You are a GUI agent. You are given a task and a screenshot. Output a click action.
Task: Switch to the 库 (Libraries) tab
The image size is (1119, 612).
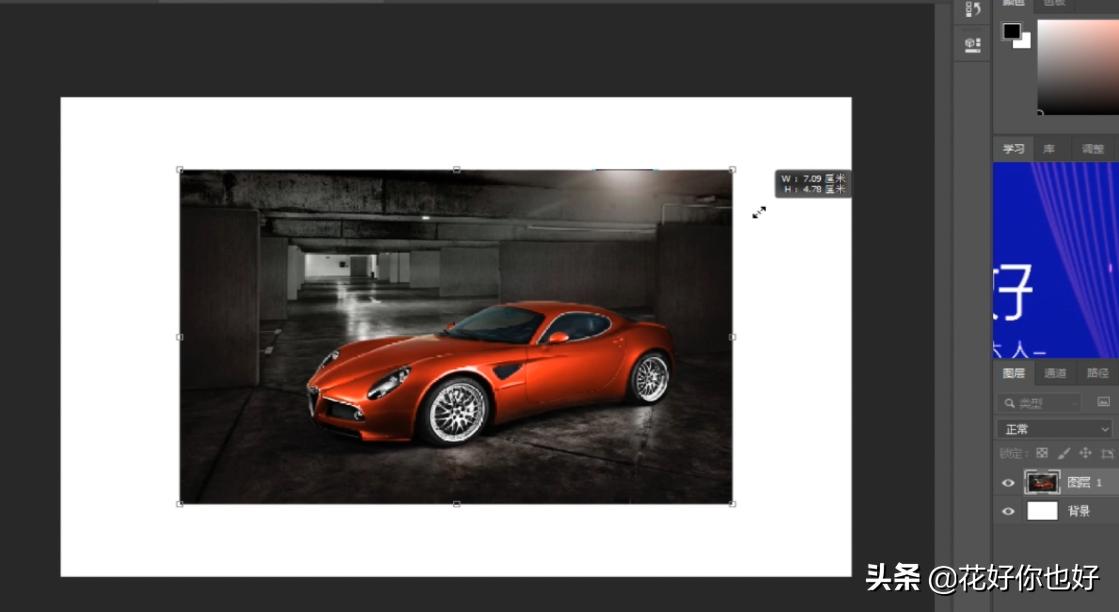click(1049, 149)
